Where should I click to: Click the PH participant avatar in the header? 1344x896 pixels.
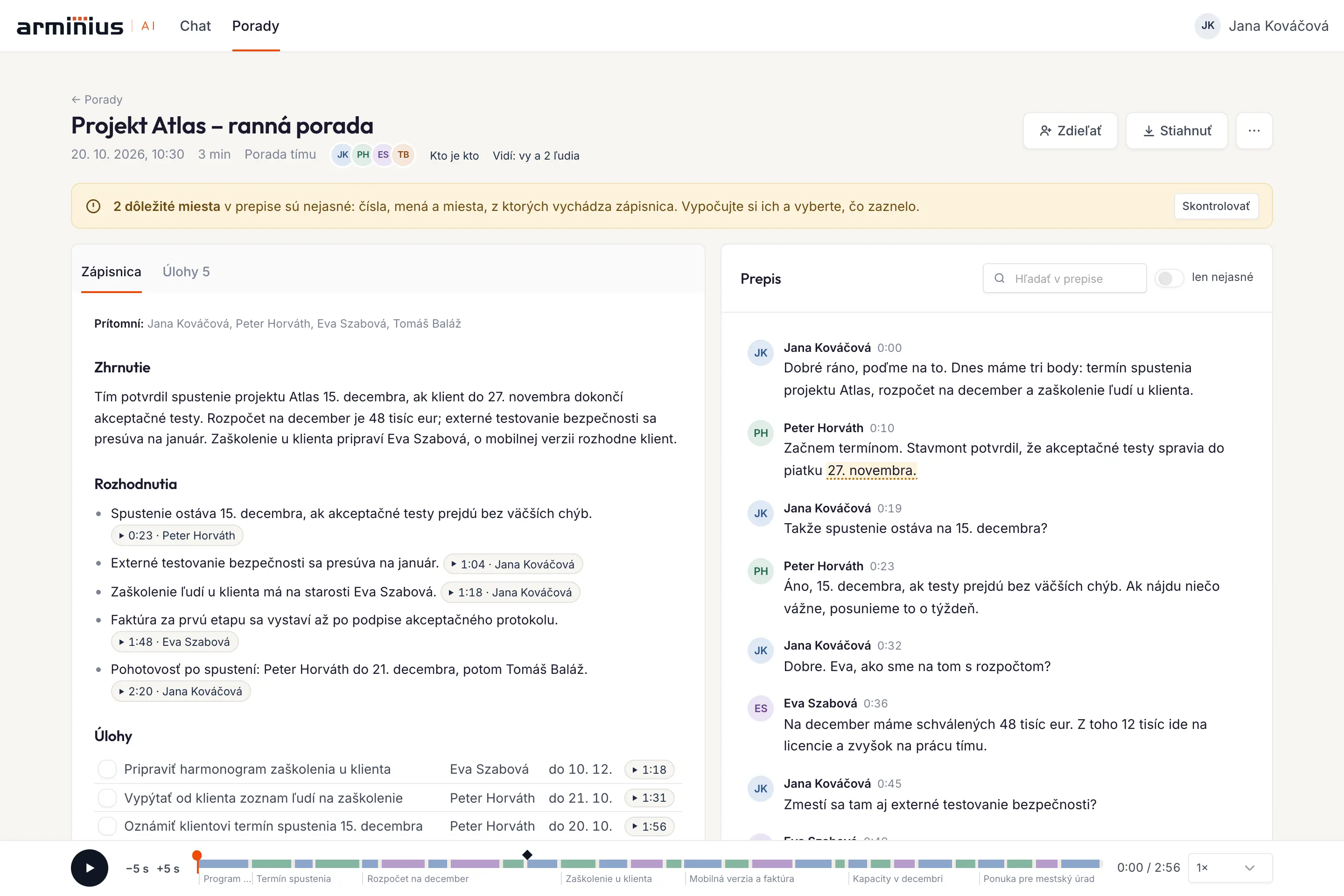(363, 155)
